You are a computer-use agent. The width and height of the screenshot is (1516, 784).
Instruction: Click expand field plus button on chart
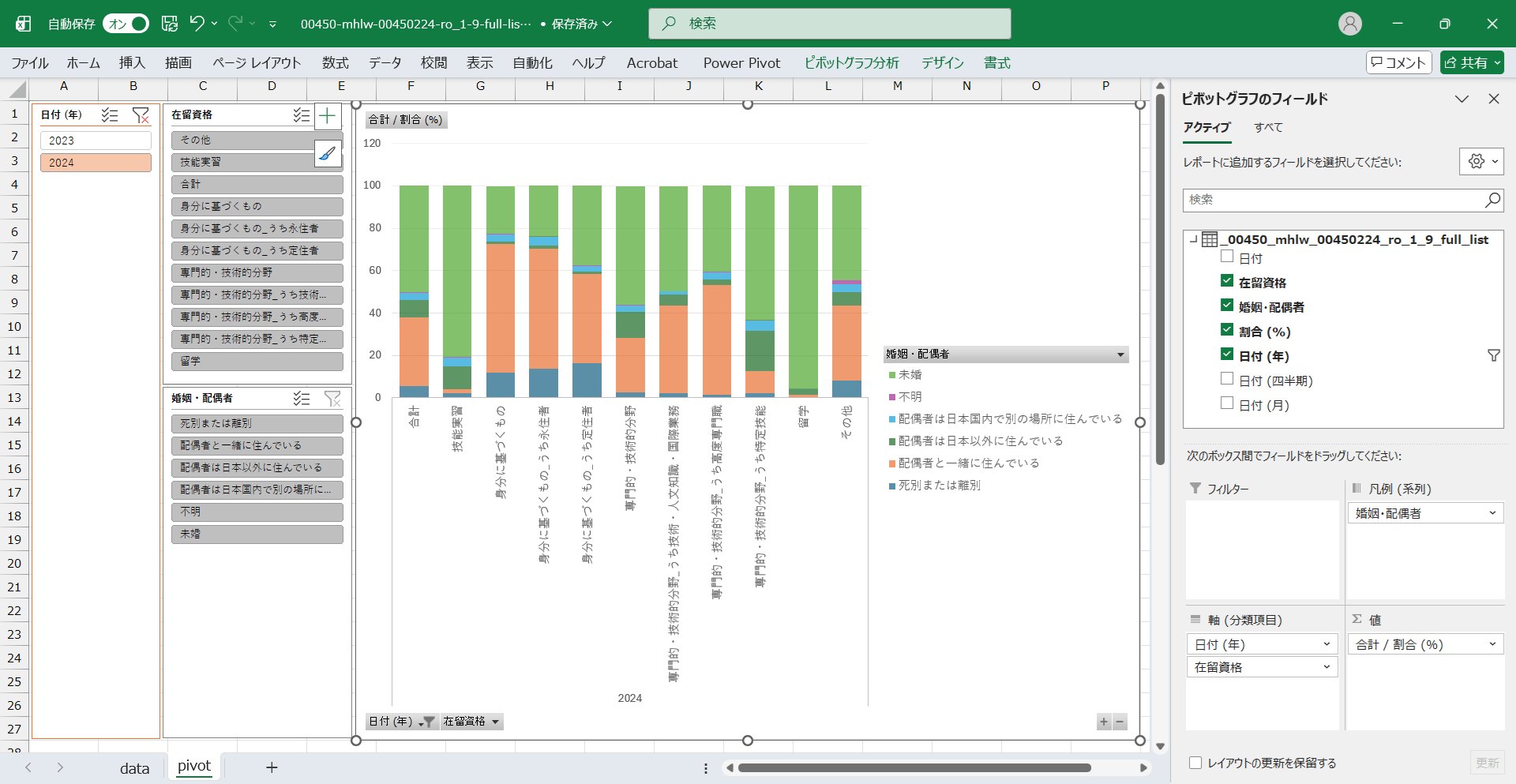(1104, 722)
